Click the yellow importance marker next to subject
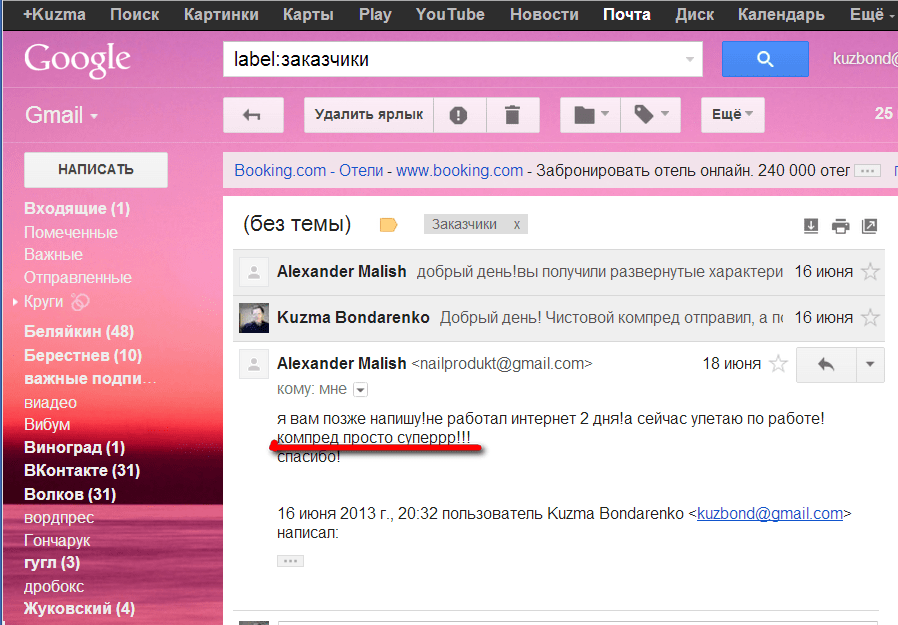This screenshot has height=625, width=898. click(388, 225)
